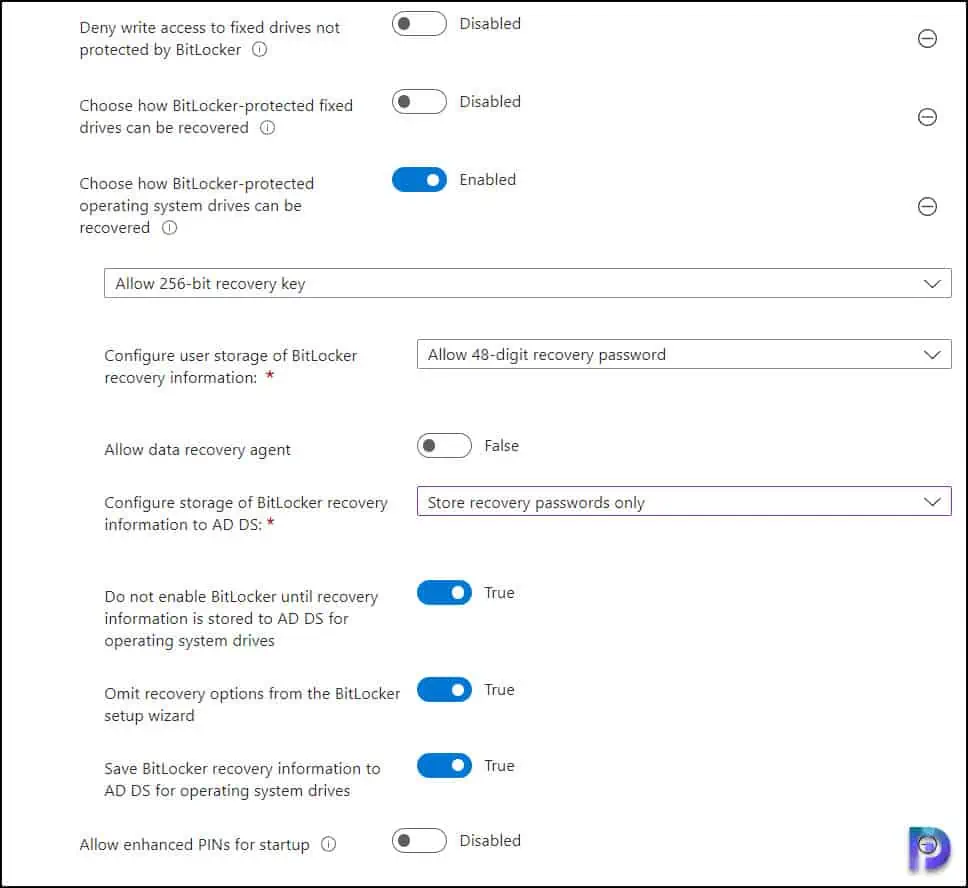This screenshot has width=968, height=888.
Task: Disable the operating system drives recovery toggle
Action: [x=419, y=180]
